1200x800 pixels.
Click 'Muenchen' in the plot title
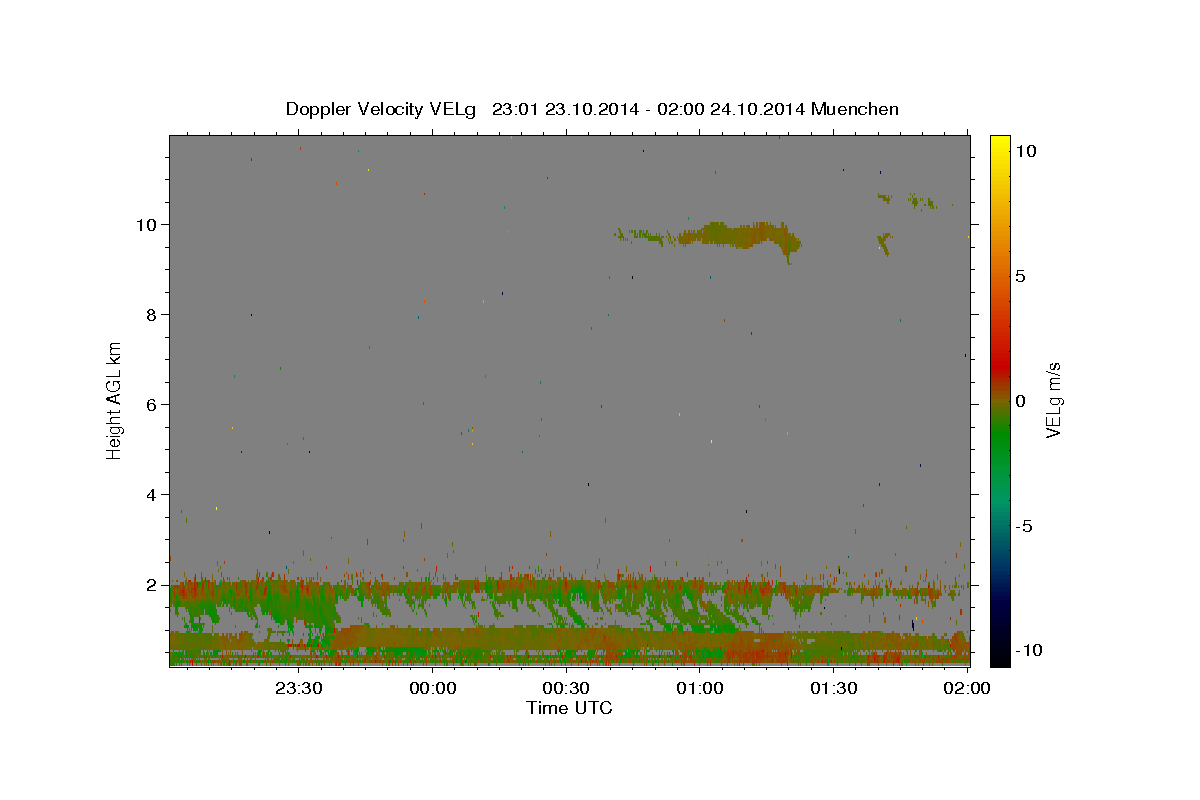pos(855,109)
